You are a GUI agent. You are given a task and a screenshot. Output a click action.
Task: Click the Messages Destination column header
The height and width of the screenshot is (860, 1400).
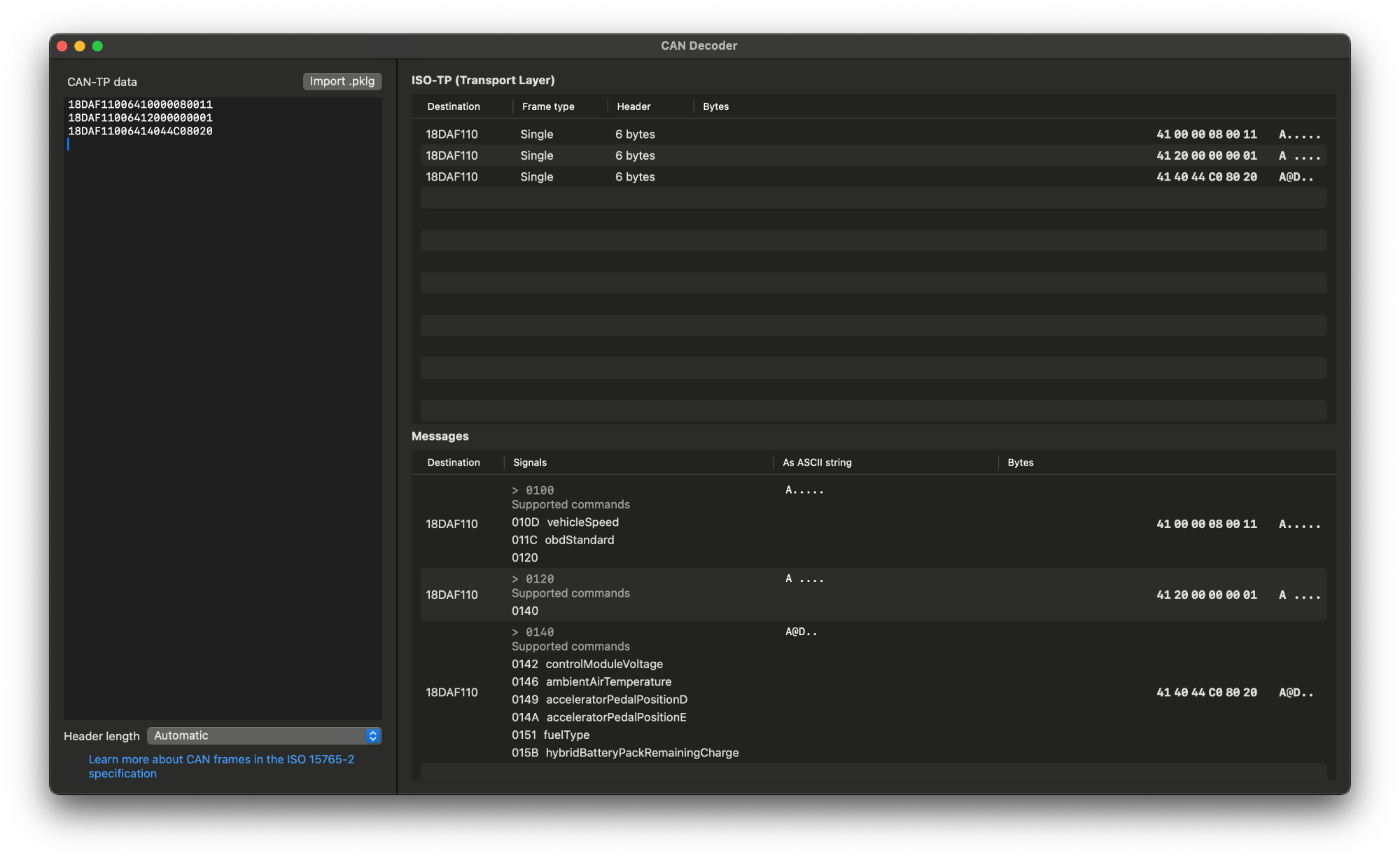pos(454,462)
